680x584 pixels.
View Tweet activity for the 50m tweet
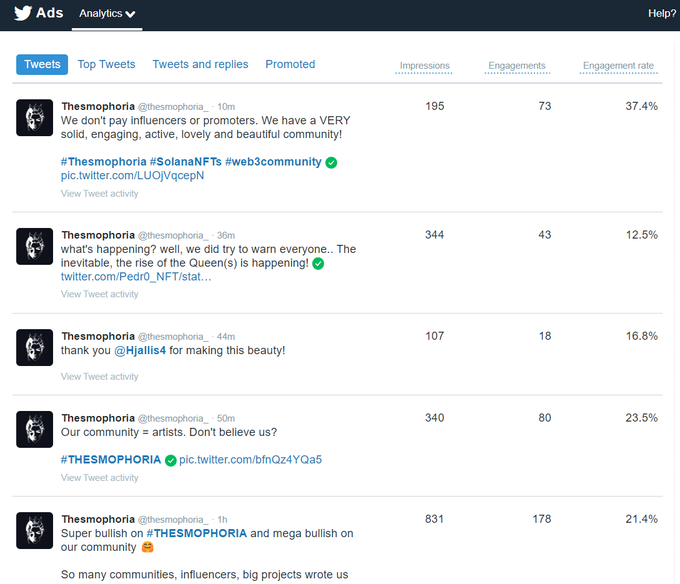(x=99, y=478)
